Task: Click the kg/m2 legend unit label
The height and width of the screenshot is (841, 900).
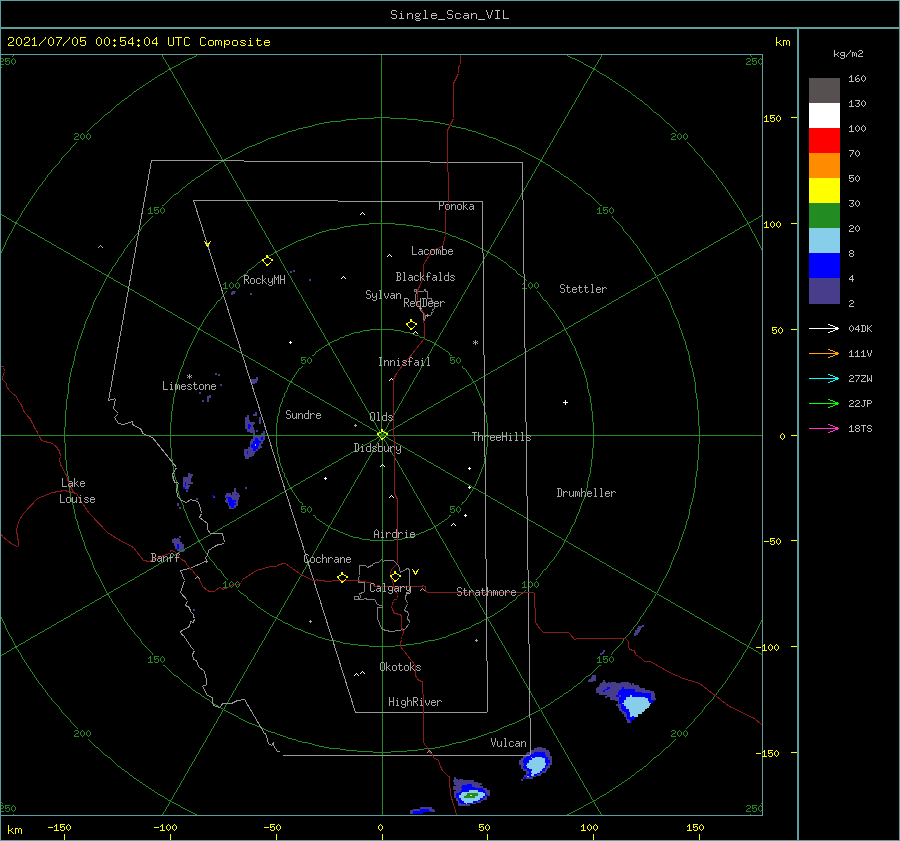Action: pyautogui.click(x=848, y=54)
